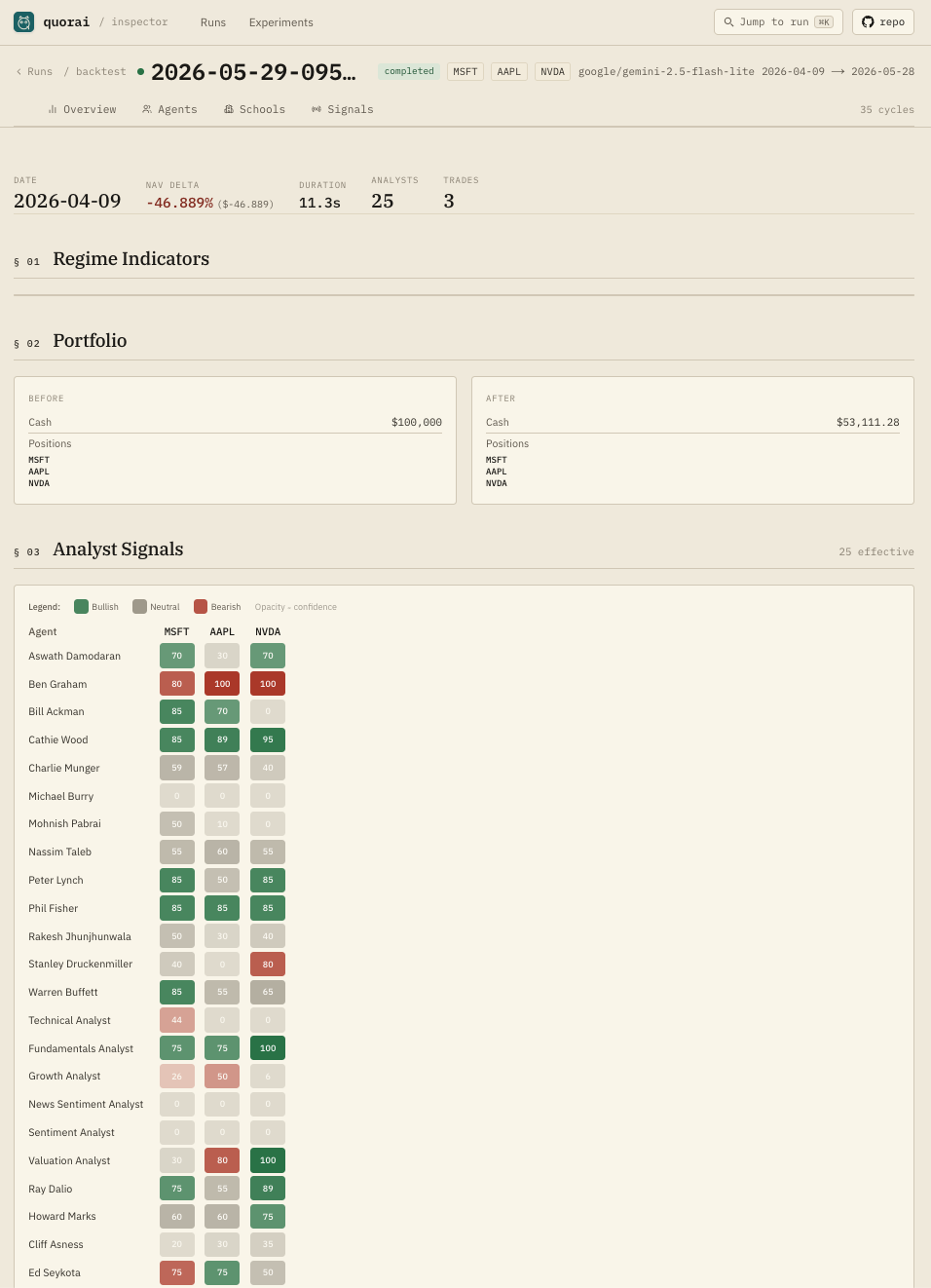Click the quorai owl logo icon
This screenshot has width=931, height=1288.
pos(24,21)
